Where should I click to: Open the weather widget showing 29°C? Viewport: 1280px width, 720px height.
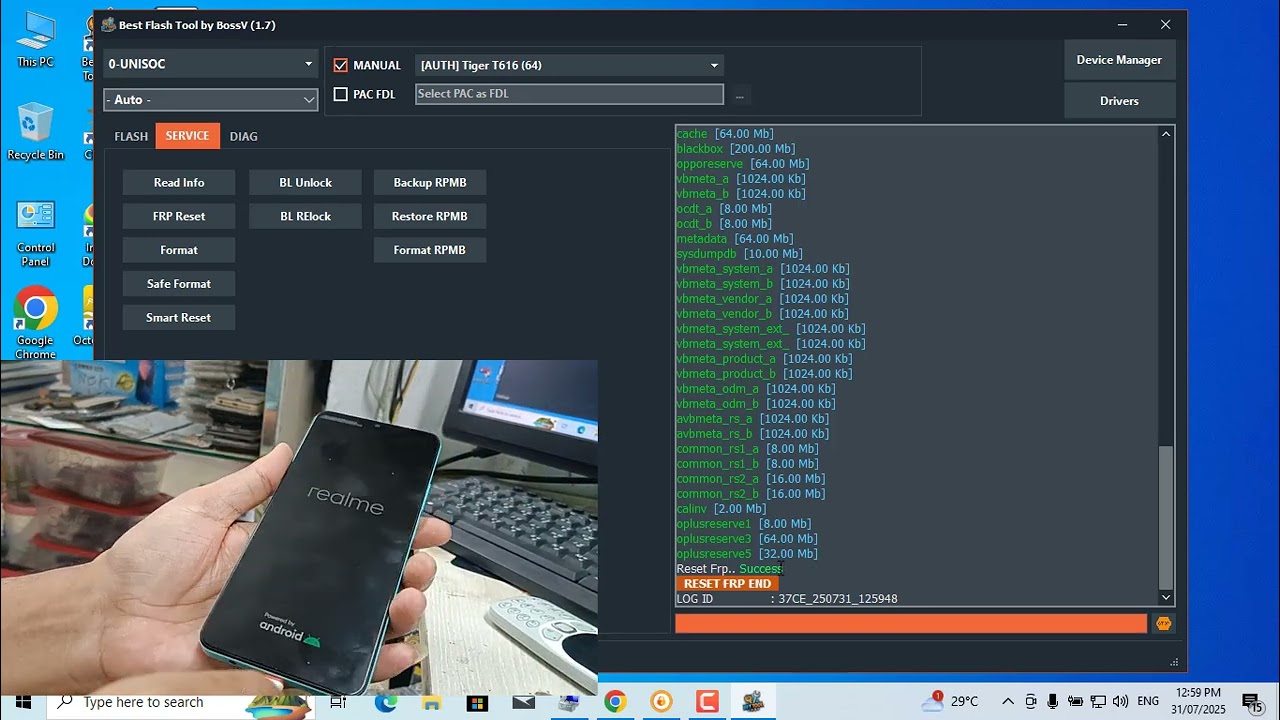(950, 701)
